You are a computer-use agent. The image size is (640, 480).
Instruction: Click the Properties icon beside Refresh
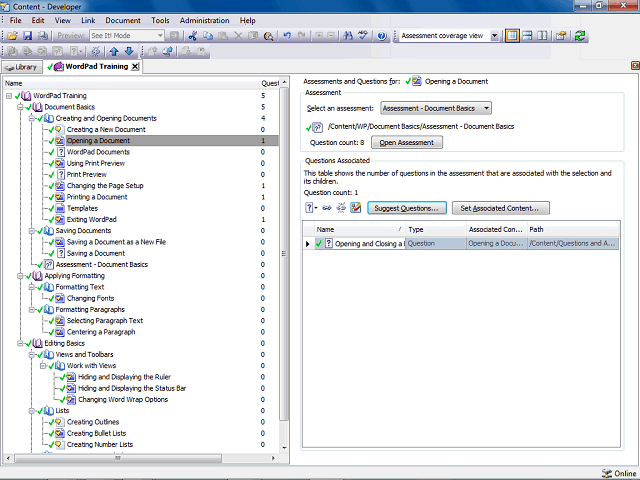(561, 36)
